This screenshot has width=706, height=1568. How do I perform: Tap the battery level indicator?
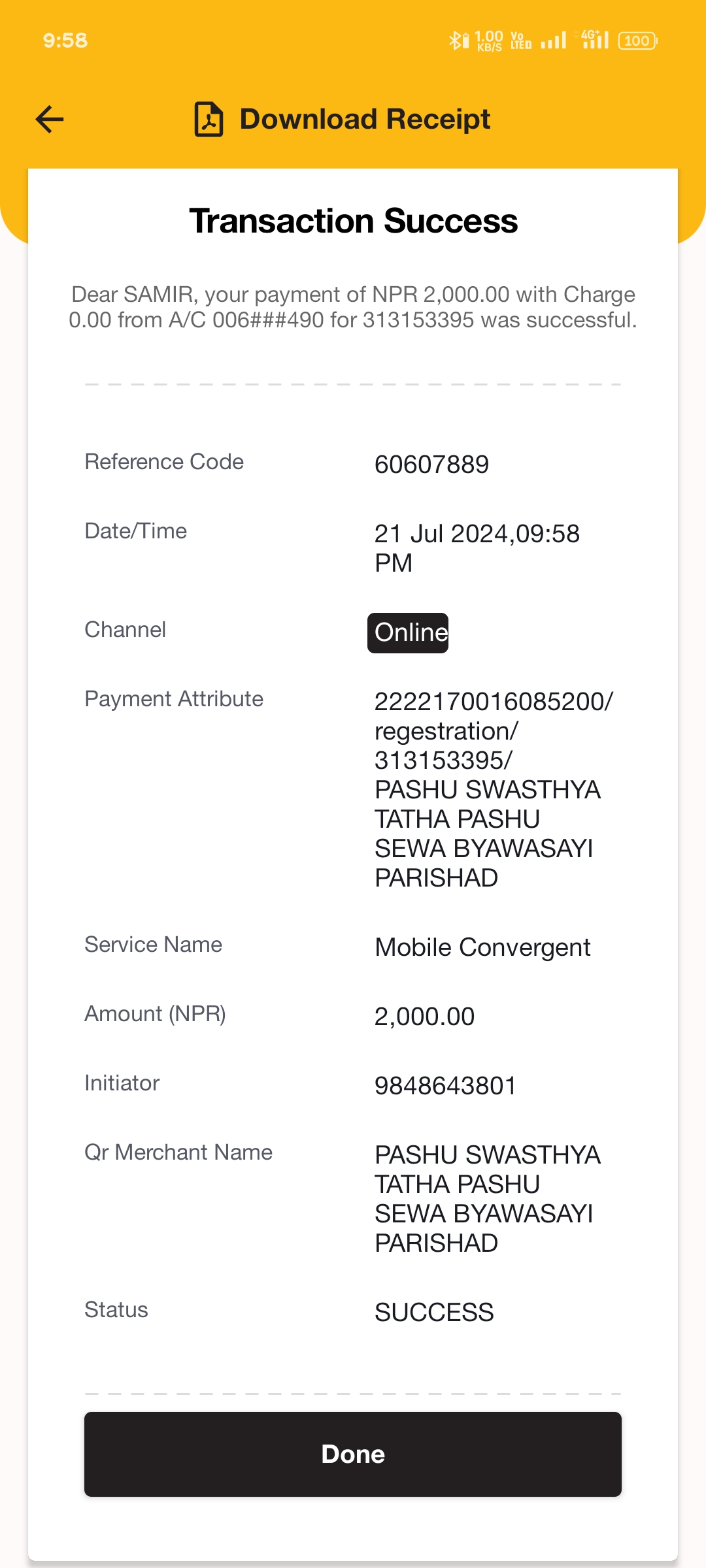click(x=637, y=41)
